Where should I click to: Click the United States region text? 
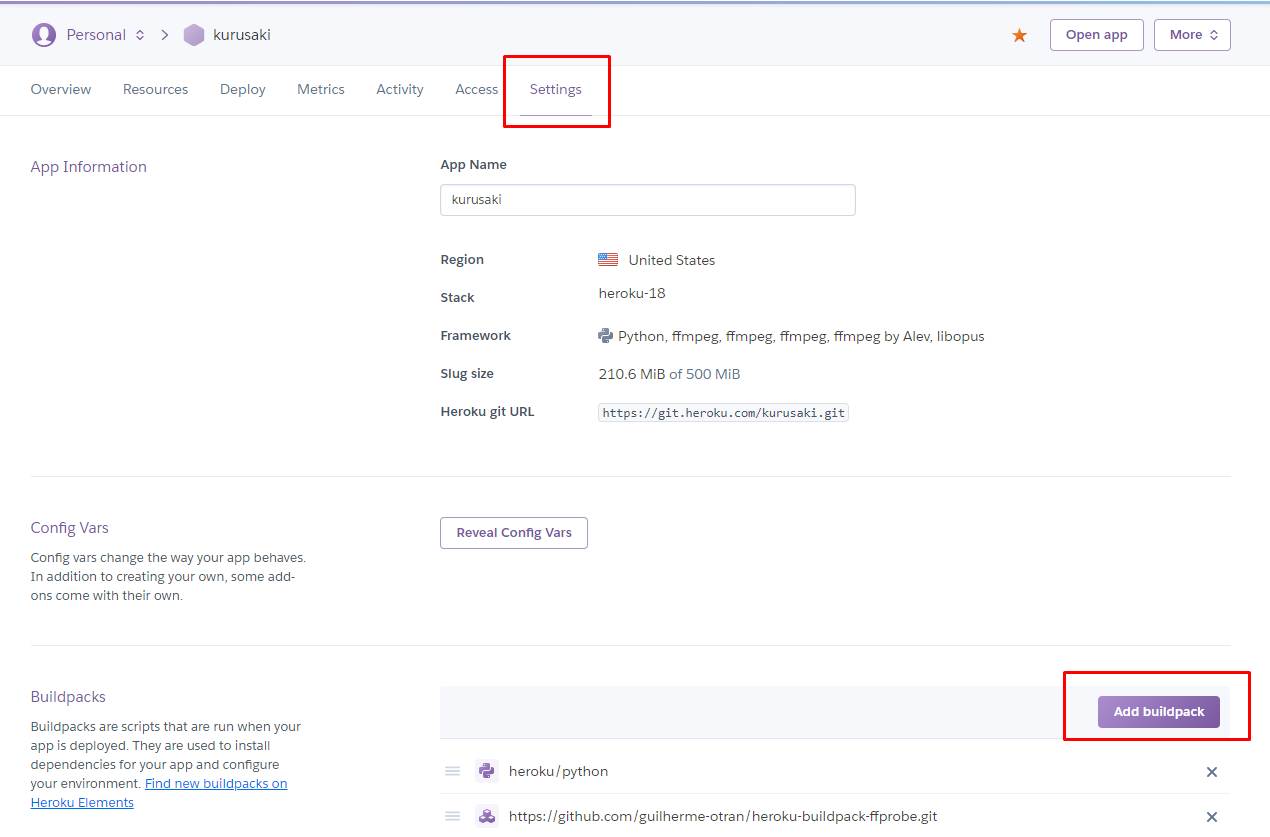tap(672, 260)
